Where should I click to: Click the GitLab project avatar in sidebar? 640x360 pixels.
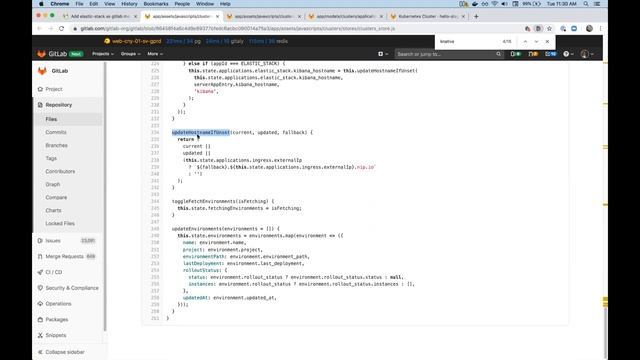42,71
